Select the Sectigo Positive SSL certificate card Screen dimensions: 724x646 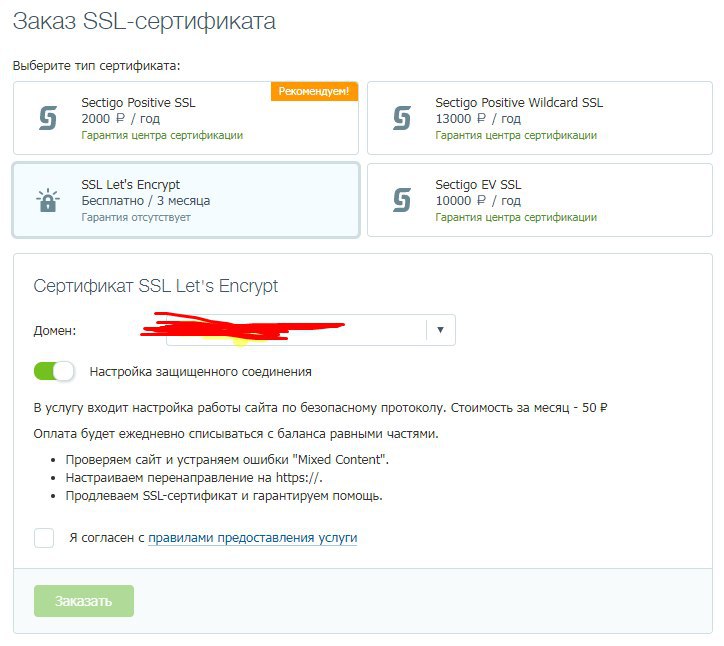[186, 118]
